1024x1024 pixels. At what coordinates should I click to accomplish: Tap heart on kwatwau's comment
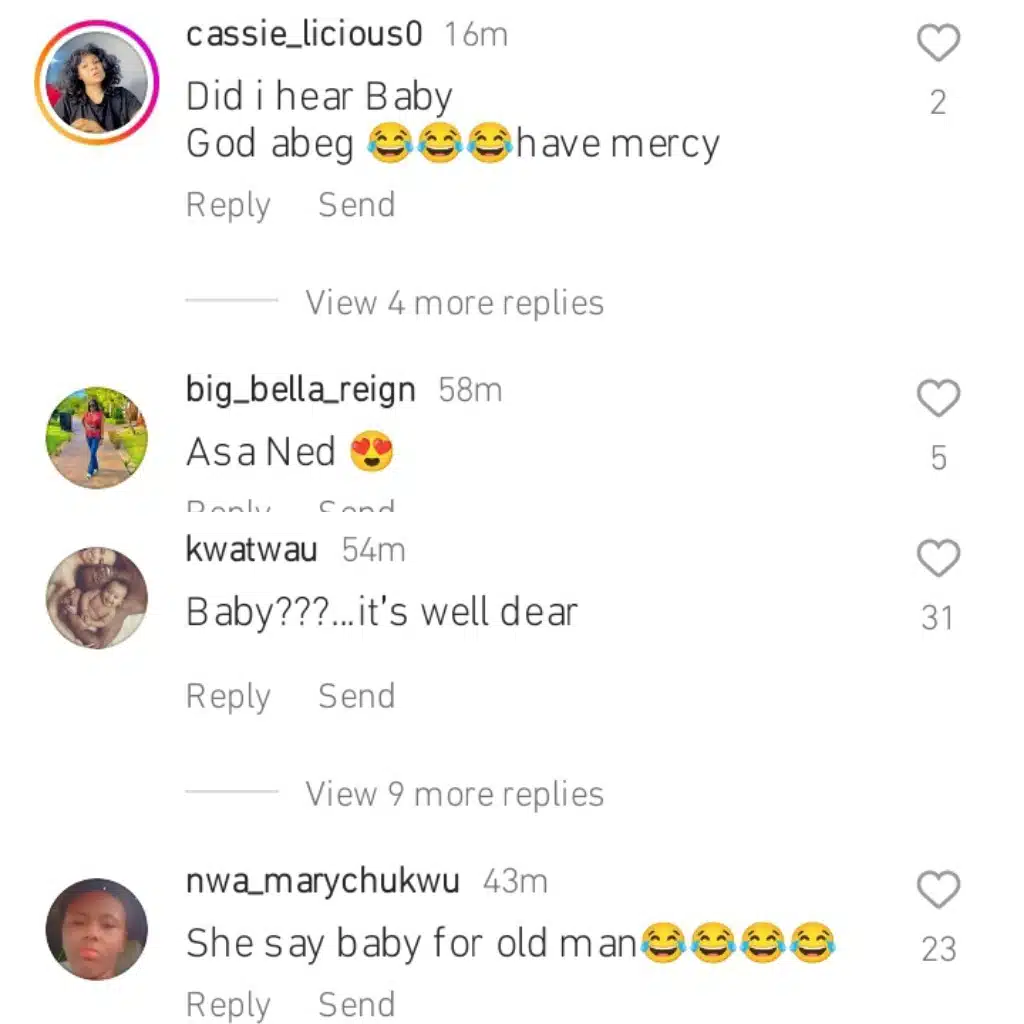coord(938,558)
